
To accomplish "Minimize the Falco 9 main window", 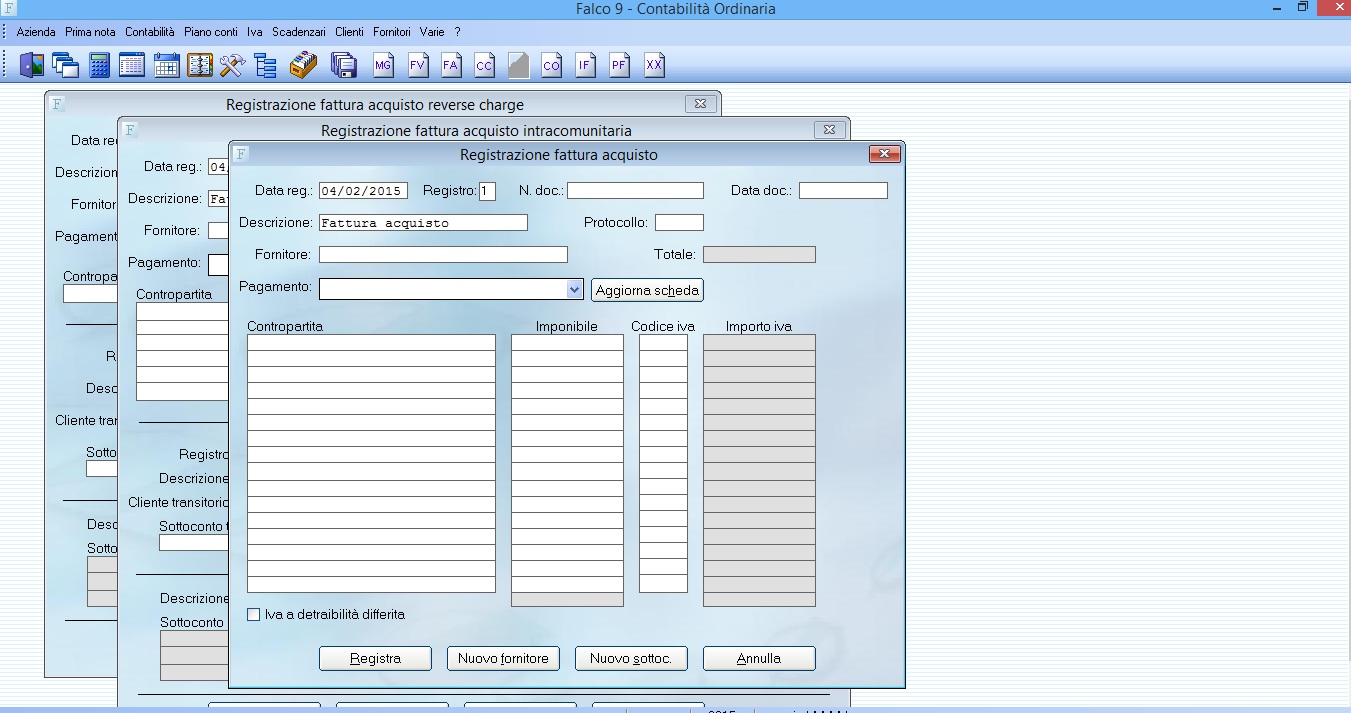I will (1277, 8).
